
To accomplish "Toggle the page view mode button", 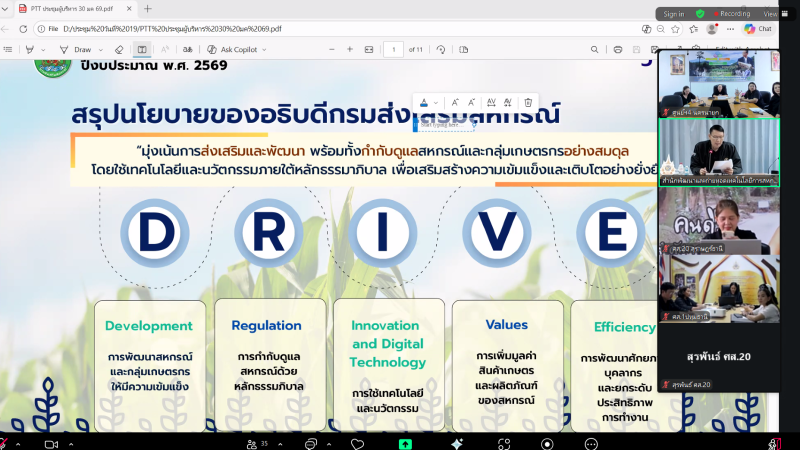I will pos(142,49).
